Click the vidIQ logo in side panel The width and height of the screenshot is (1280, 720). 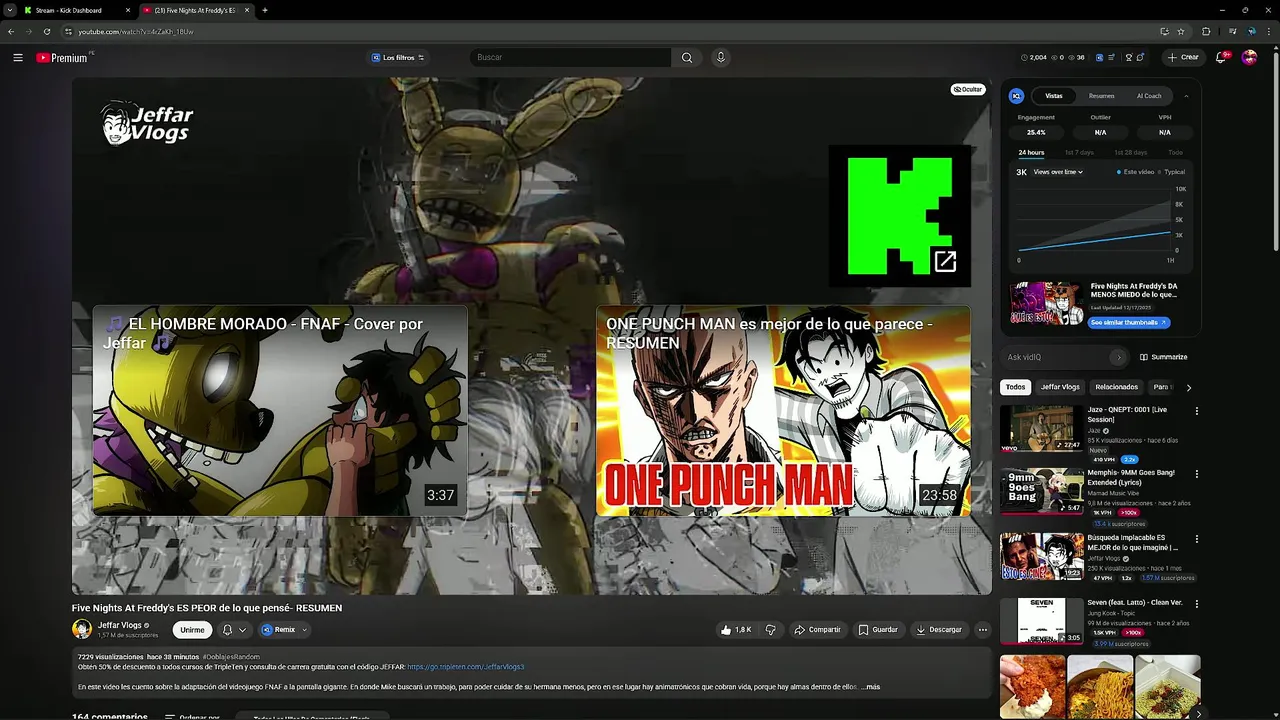[1016, 96]
